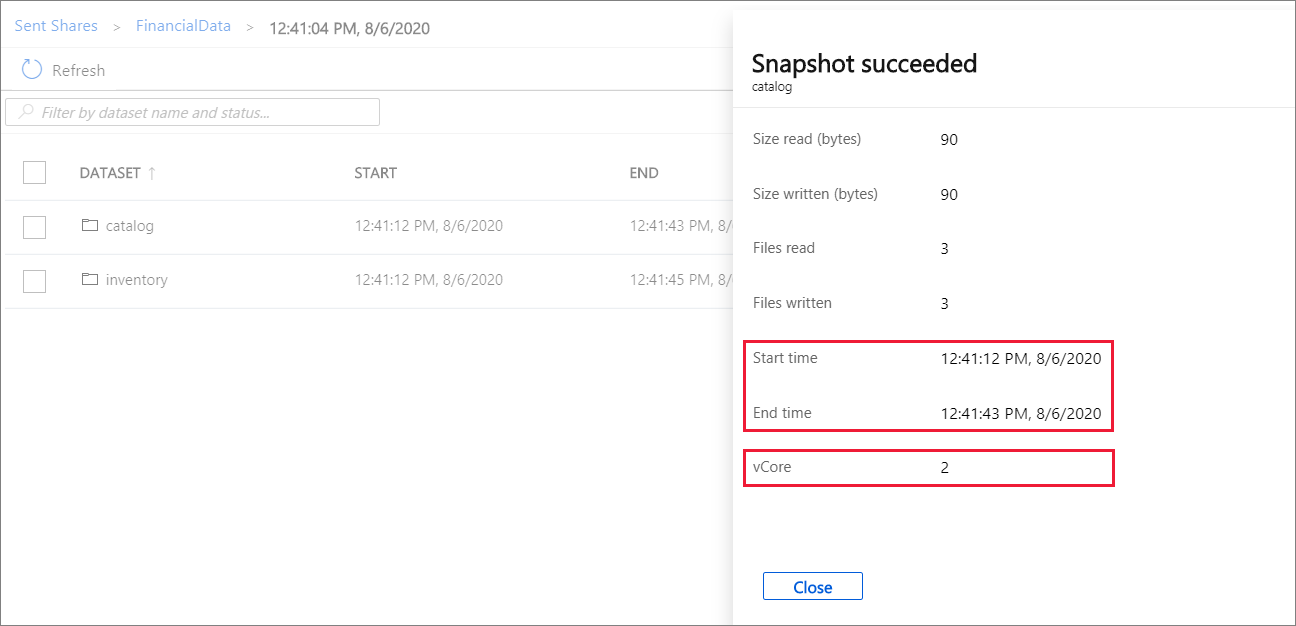The image size is (1296, 626).
Task: Click the breadcrumb separator after Sent Shares
Action: click(115, 25)
